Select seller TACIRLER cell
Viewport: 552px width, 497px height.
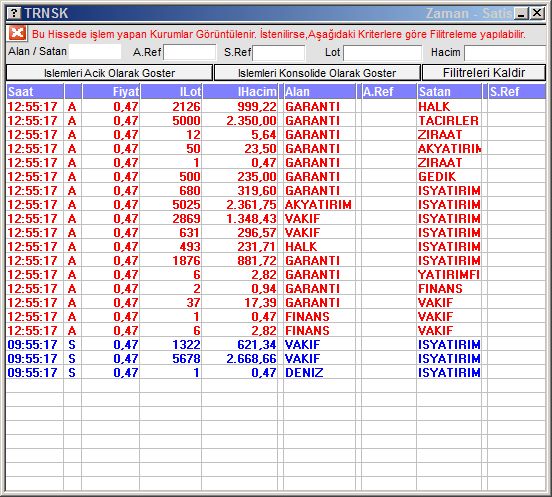coord(449,120)
